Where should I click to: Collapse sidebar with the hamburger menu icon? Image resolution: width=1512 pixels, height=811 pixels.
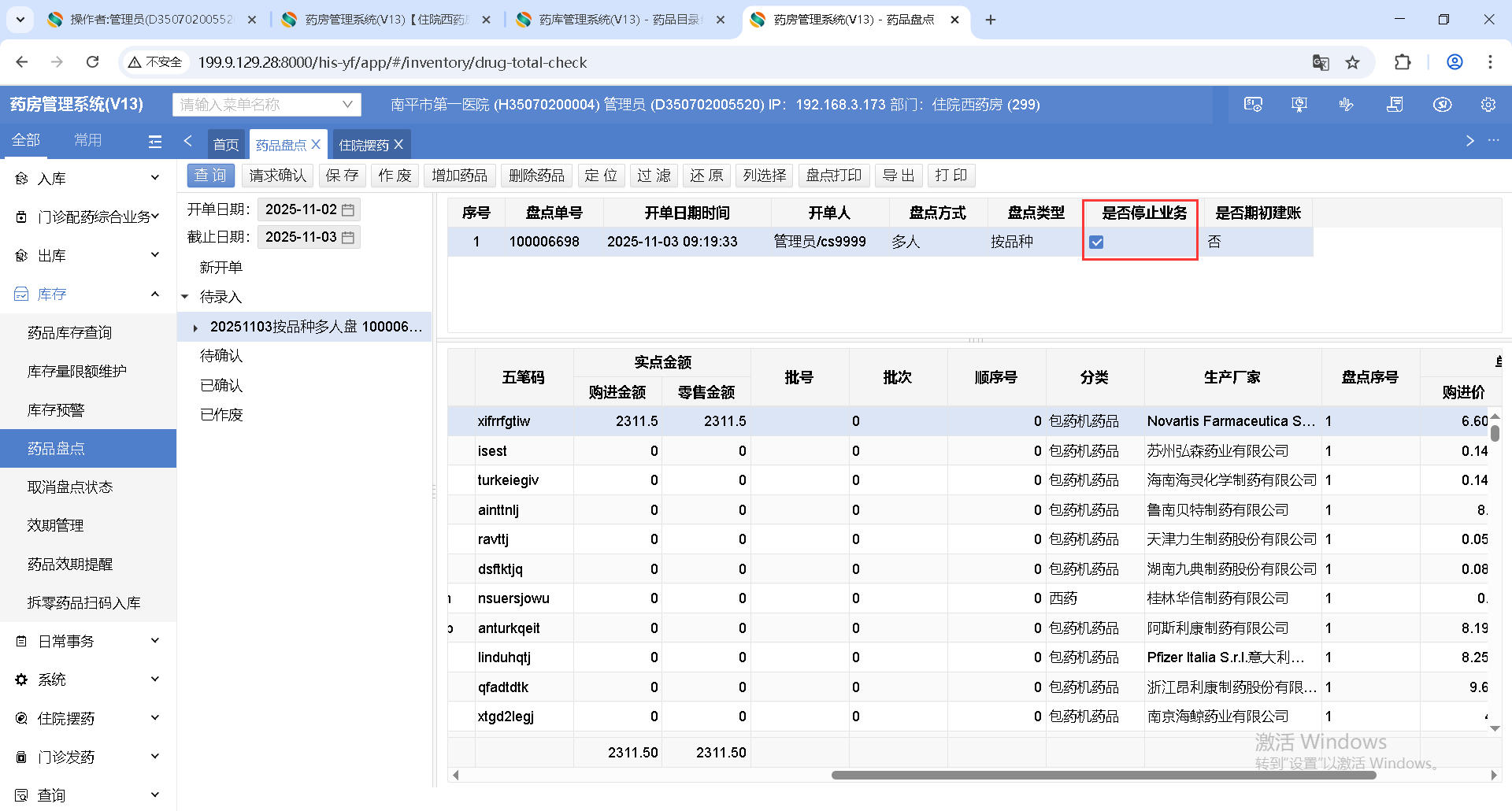155,141
